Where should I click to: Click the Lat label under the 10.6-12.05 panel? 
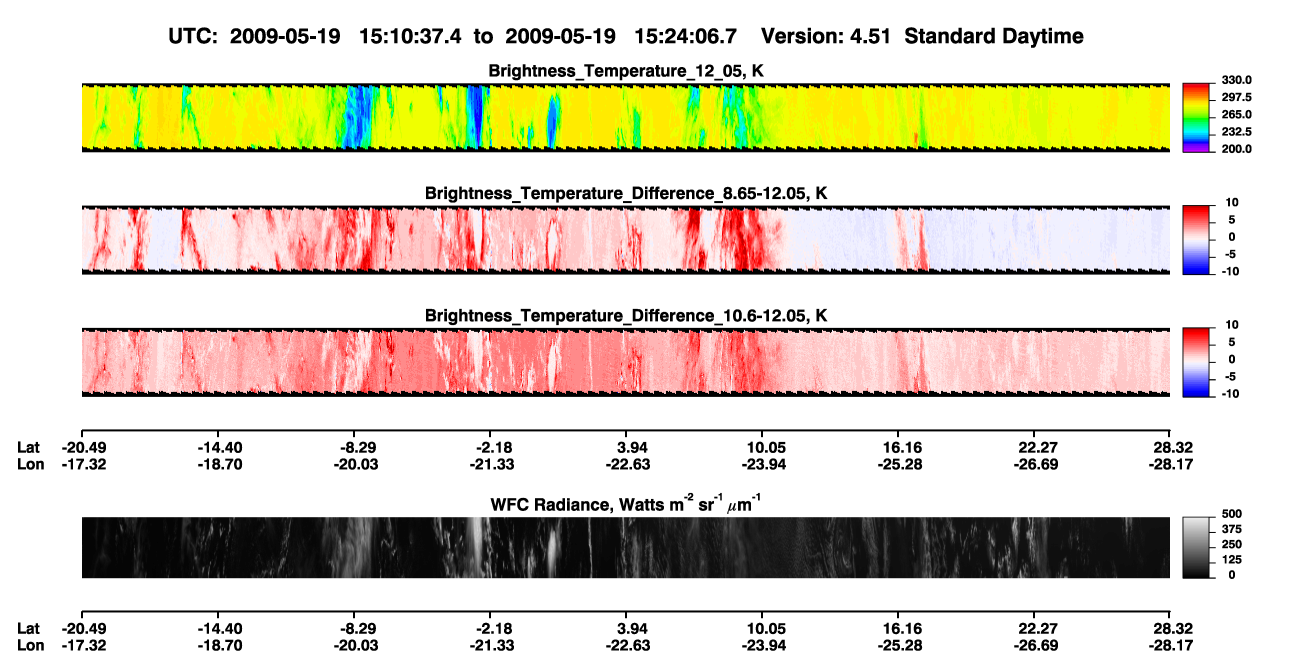click(x=28, y=448)
